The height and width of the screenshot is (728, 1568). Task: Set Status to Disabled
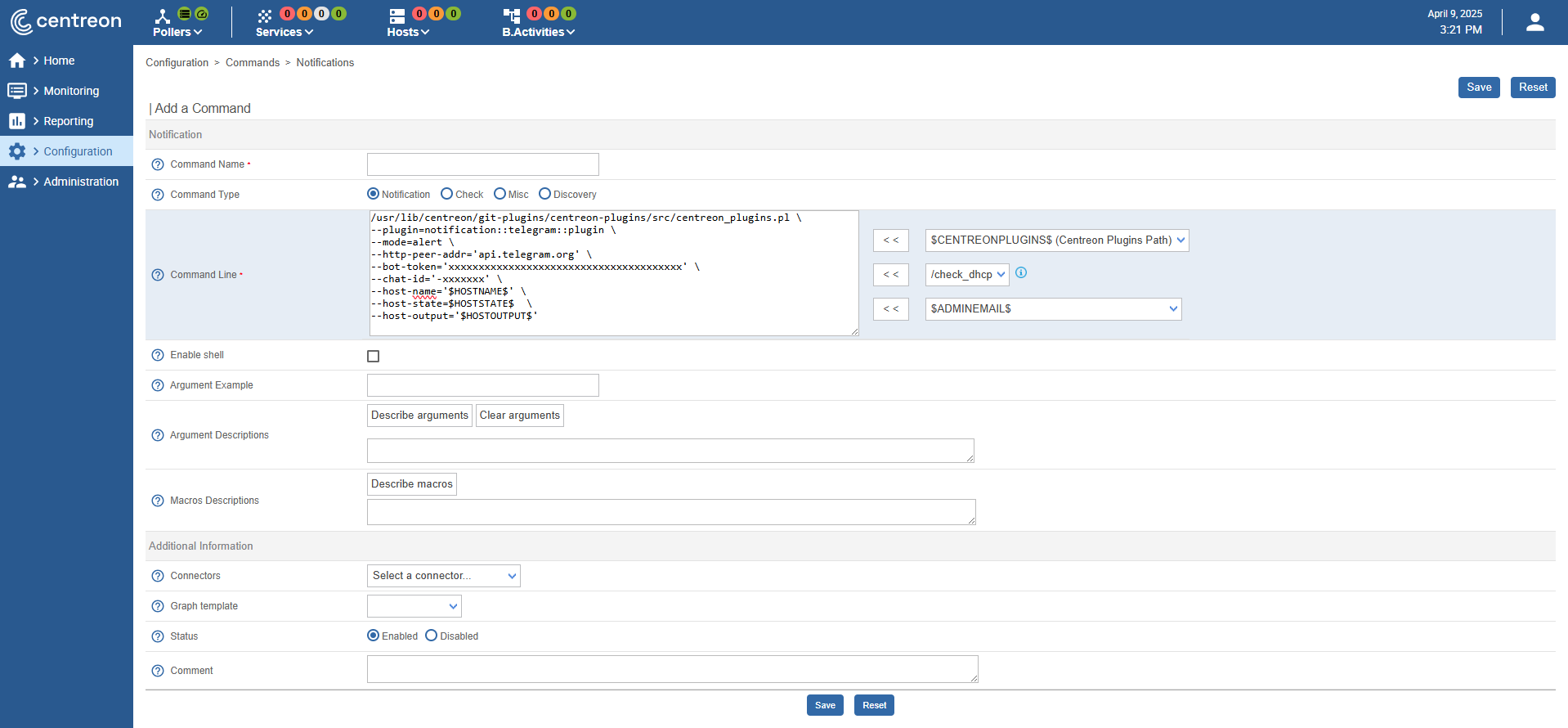(x=432, y=636)
